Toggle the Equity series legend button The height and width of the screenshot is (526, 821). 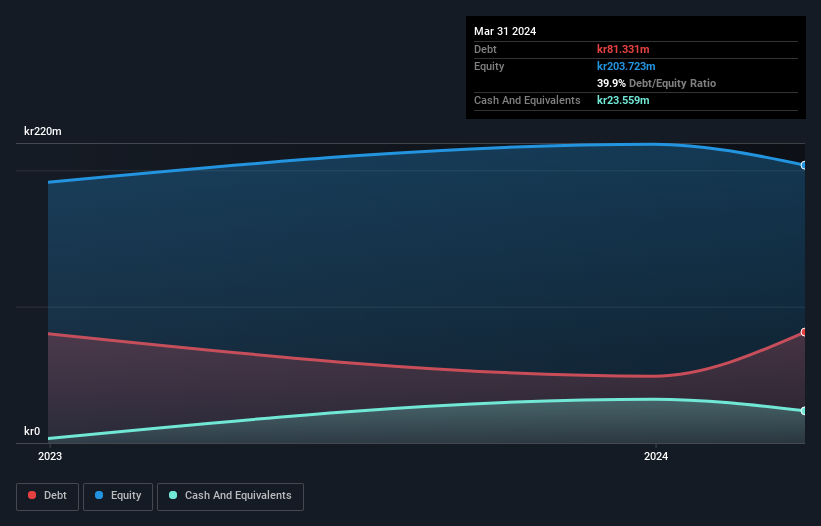(x=118, y=496)
